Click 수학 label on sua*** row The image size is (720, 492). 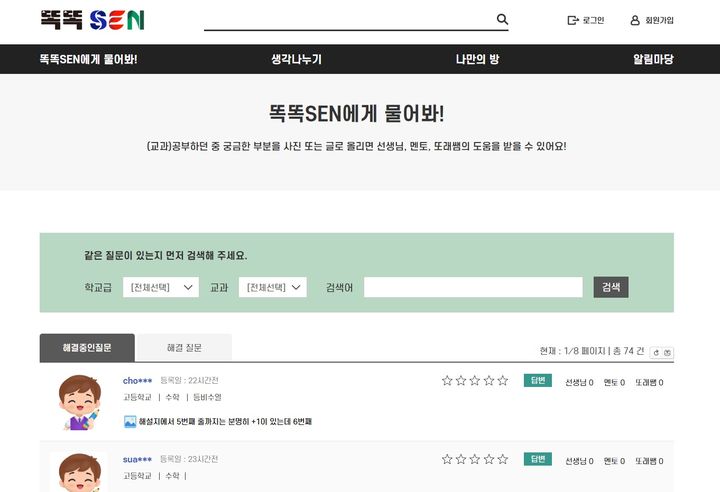tap(172, 476)
